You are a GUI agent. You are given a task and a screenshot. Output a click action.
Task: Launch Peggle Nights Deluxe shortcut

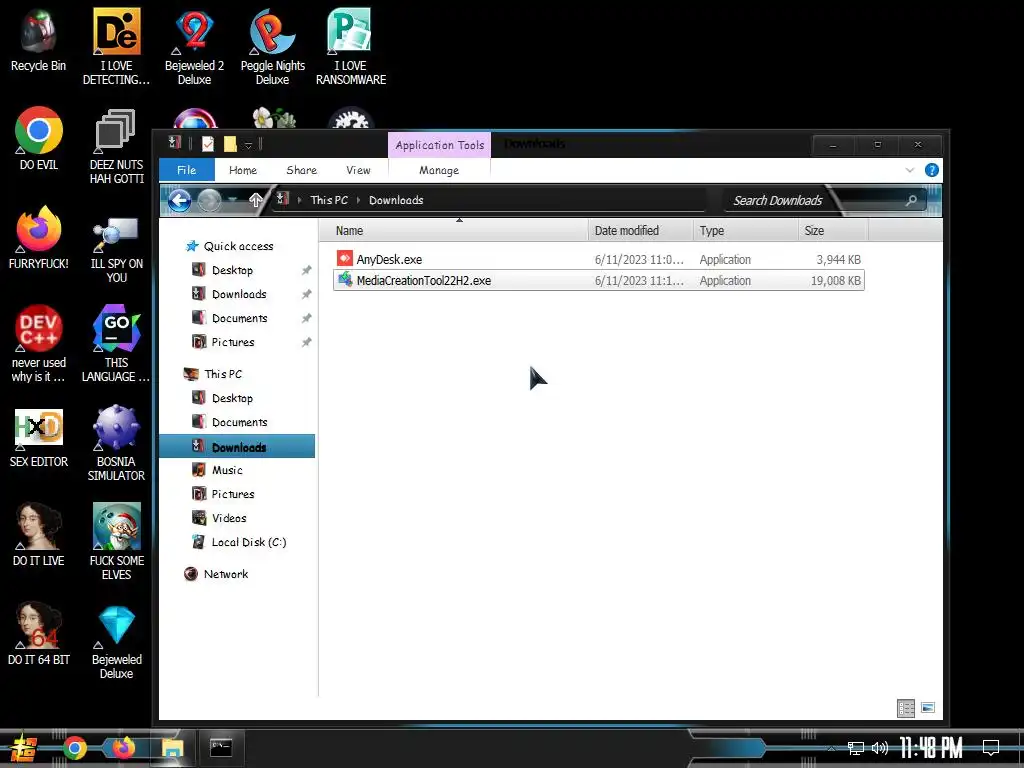pyautogui.click(x=272, y=47)
